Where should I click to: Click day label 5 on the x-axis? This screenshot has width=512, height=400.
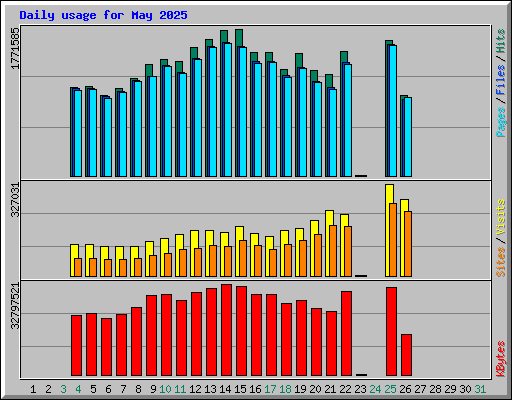point(93,389)
